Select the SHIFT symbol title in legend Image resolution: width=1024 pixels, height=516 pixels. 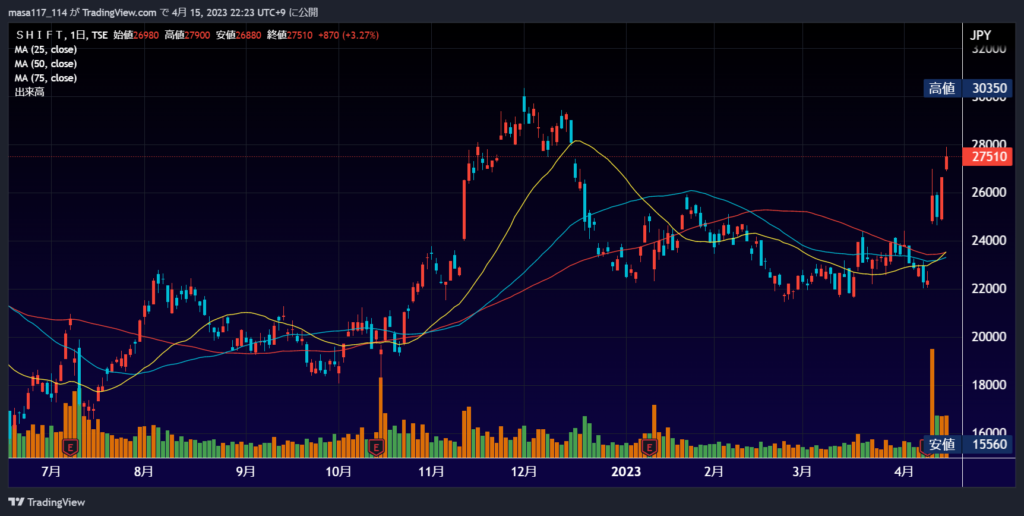pyautogui.click(x=40, y=35)
